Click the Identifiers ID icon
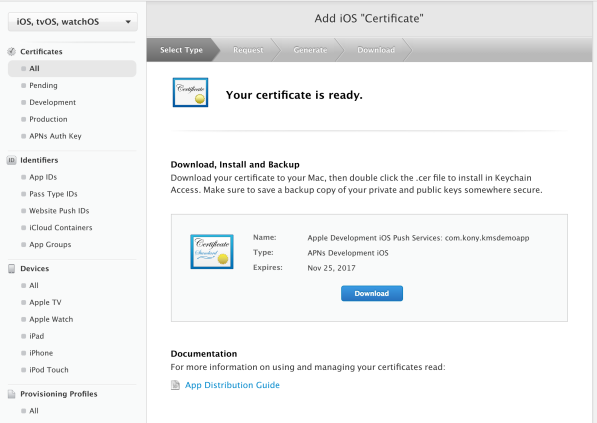 (11, 160)
